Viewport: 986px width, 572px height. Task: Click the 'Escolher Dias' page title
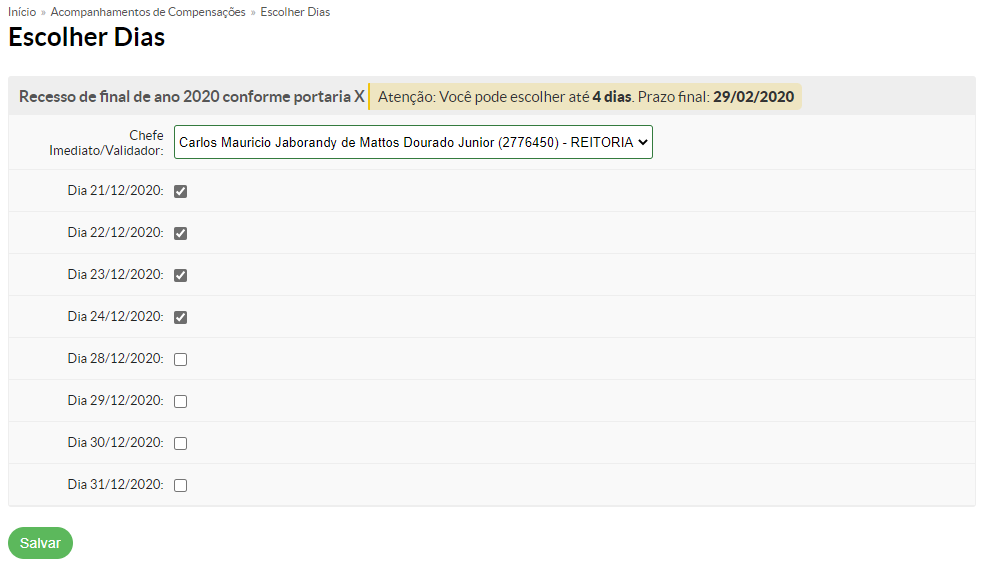coord(87,38)
